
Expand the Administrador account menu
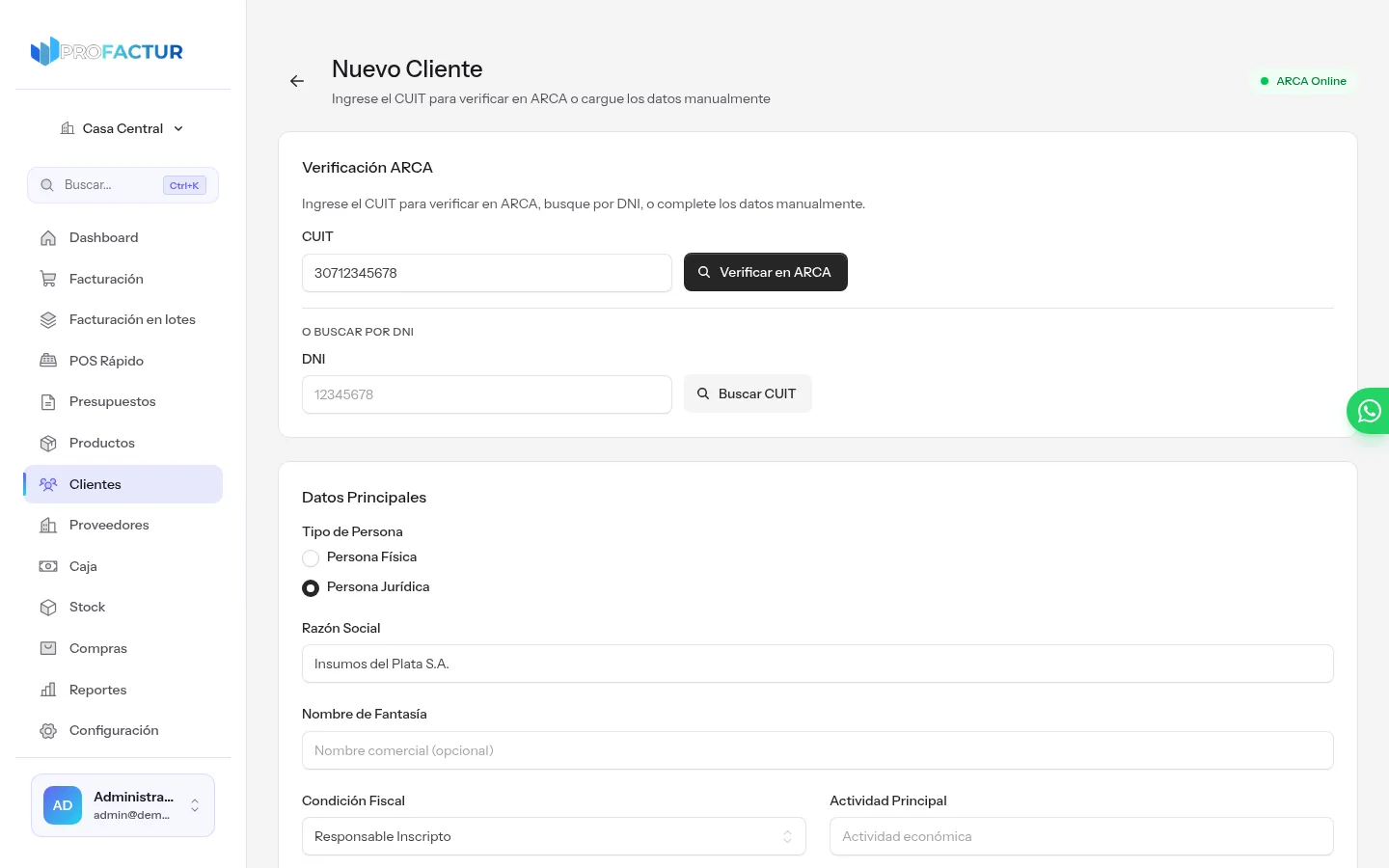point(123,805)
